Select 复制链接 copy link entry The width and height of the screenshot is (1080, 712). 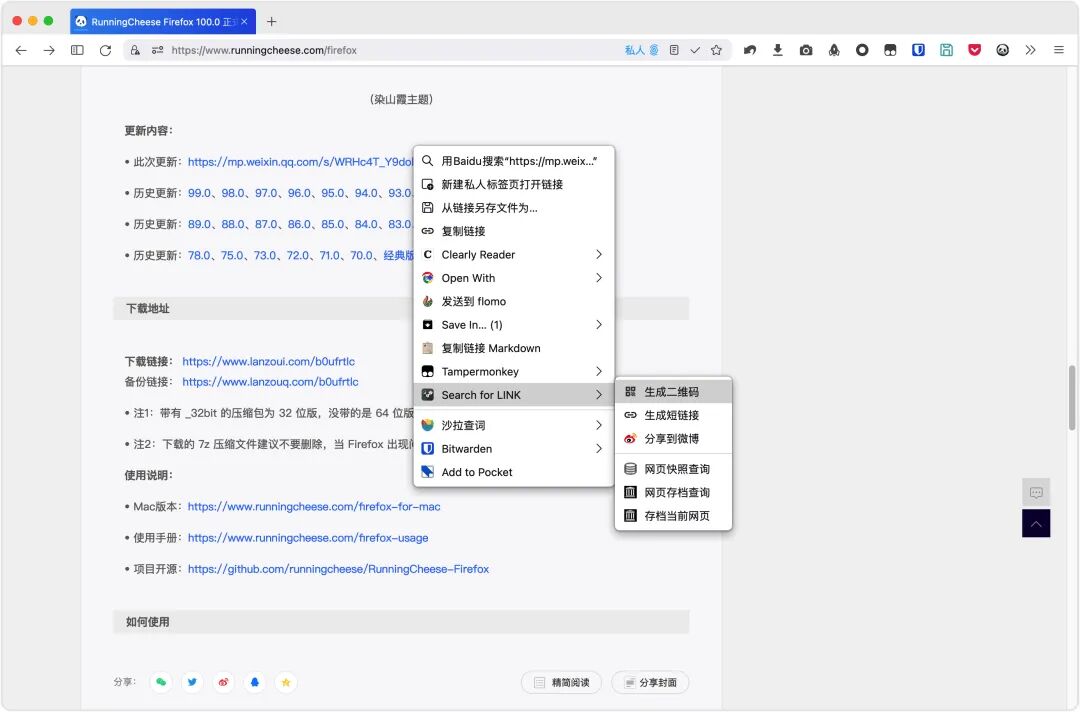point(513,231)
